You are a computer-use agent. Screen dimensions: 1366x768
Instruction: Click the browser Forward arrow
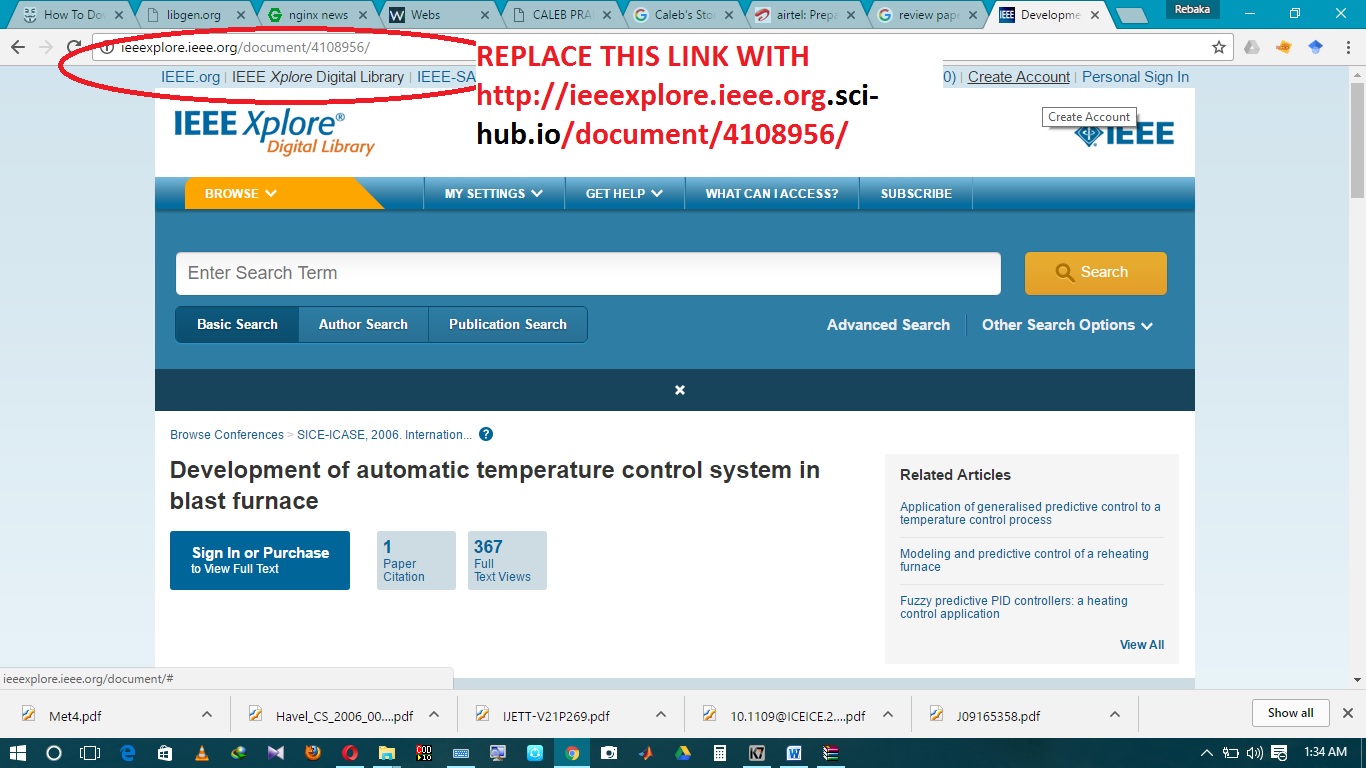tap(45, 47)
